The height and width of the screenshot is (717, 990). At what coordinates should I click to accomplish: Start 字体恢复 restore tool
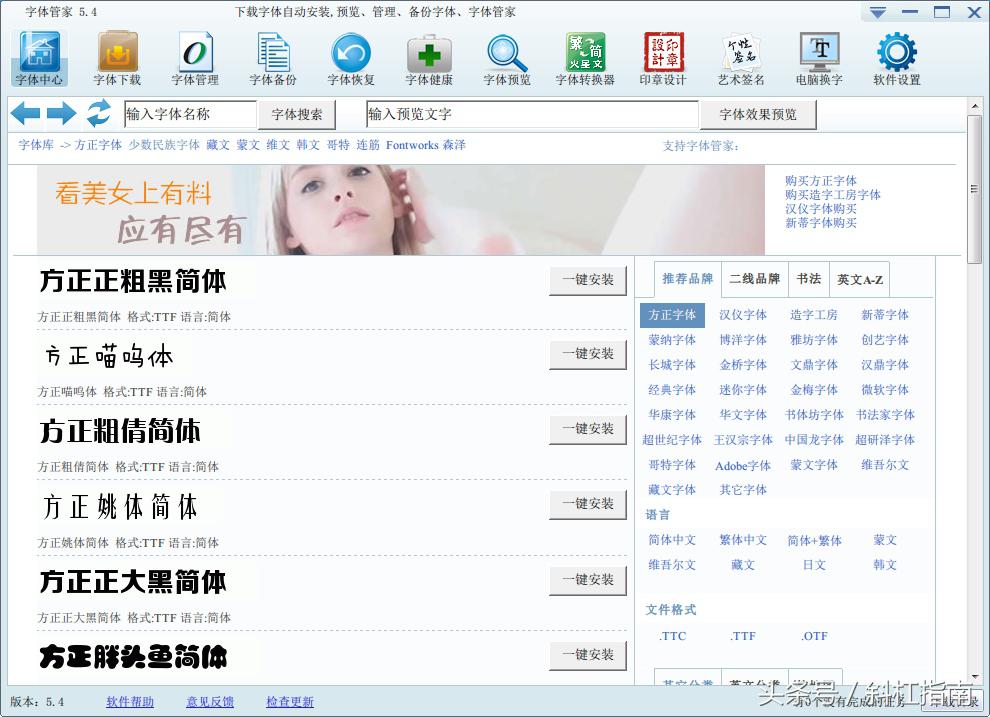[350, 55]
